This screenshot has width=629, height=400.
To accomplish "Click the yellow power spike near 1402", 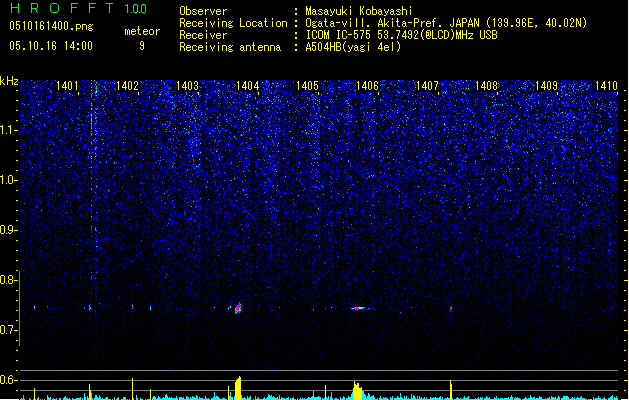I will tap(132, 389).
